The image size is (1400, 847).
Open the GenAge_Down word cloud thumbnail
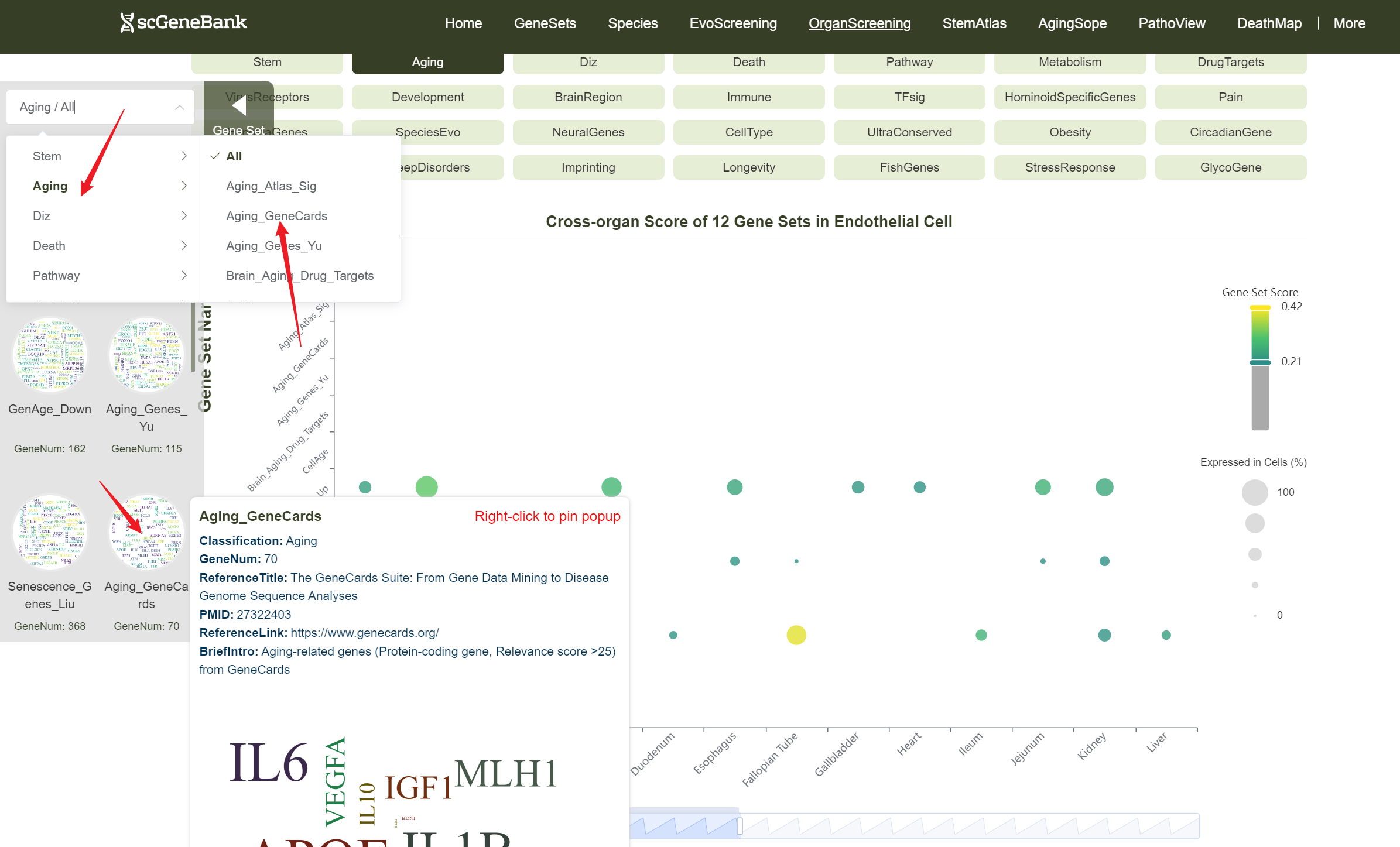(50, 355)
